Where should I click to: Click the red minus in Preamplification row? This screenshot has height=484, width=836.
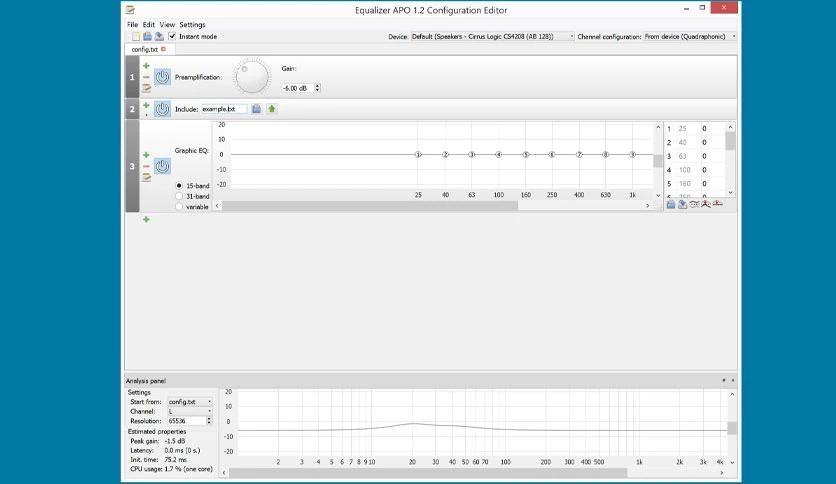pos(146,77)
